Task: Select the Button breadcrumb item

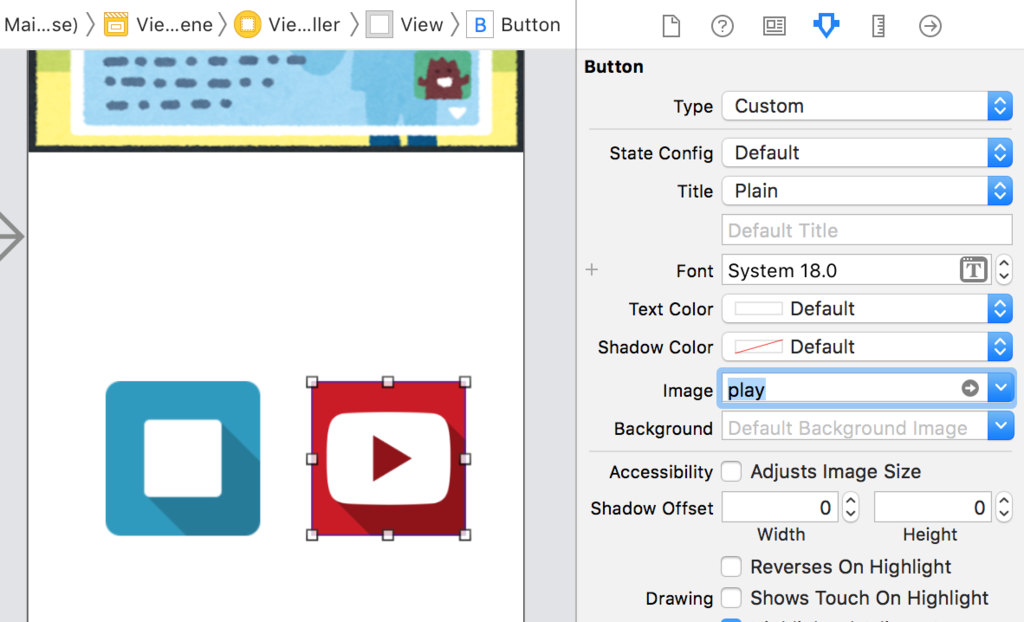Action: tap(513, 25)
